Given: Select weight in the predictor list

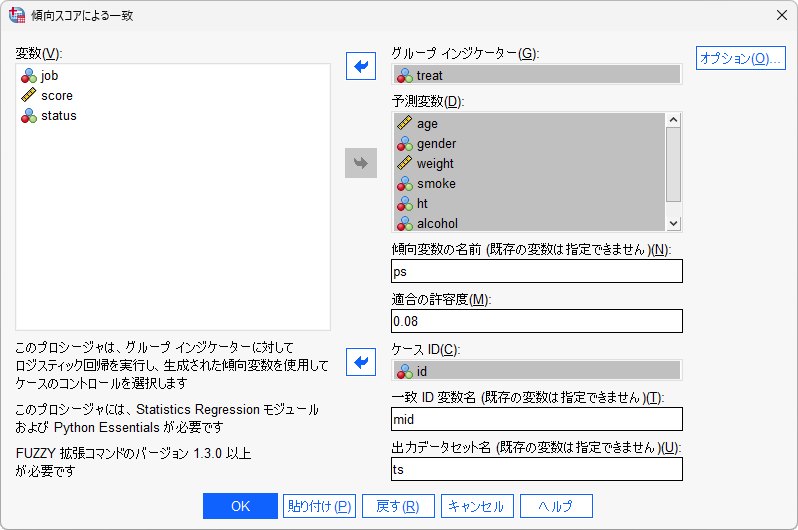Looking at the screenshot, I should [435, 163].
